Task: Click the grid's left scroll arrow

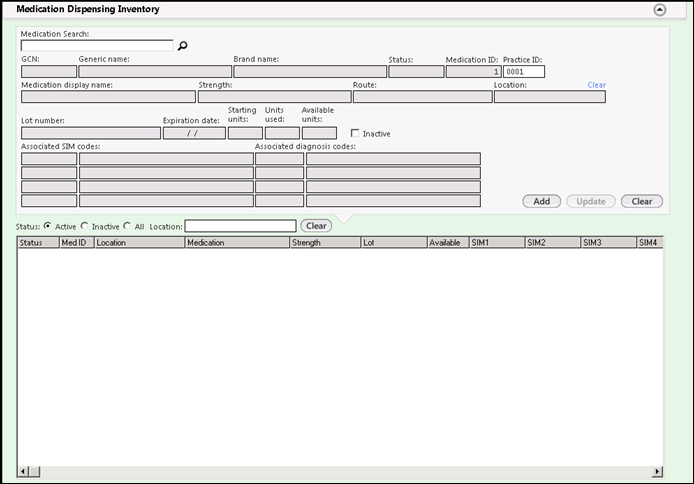Action: click(23, 472)
